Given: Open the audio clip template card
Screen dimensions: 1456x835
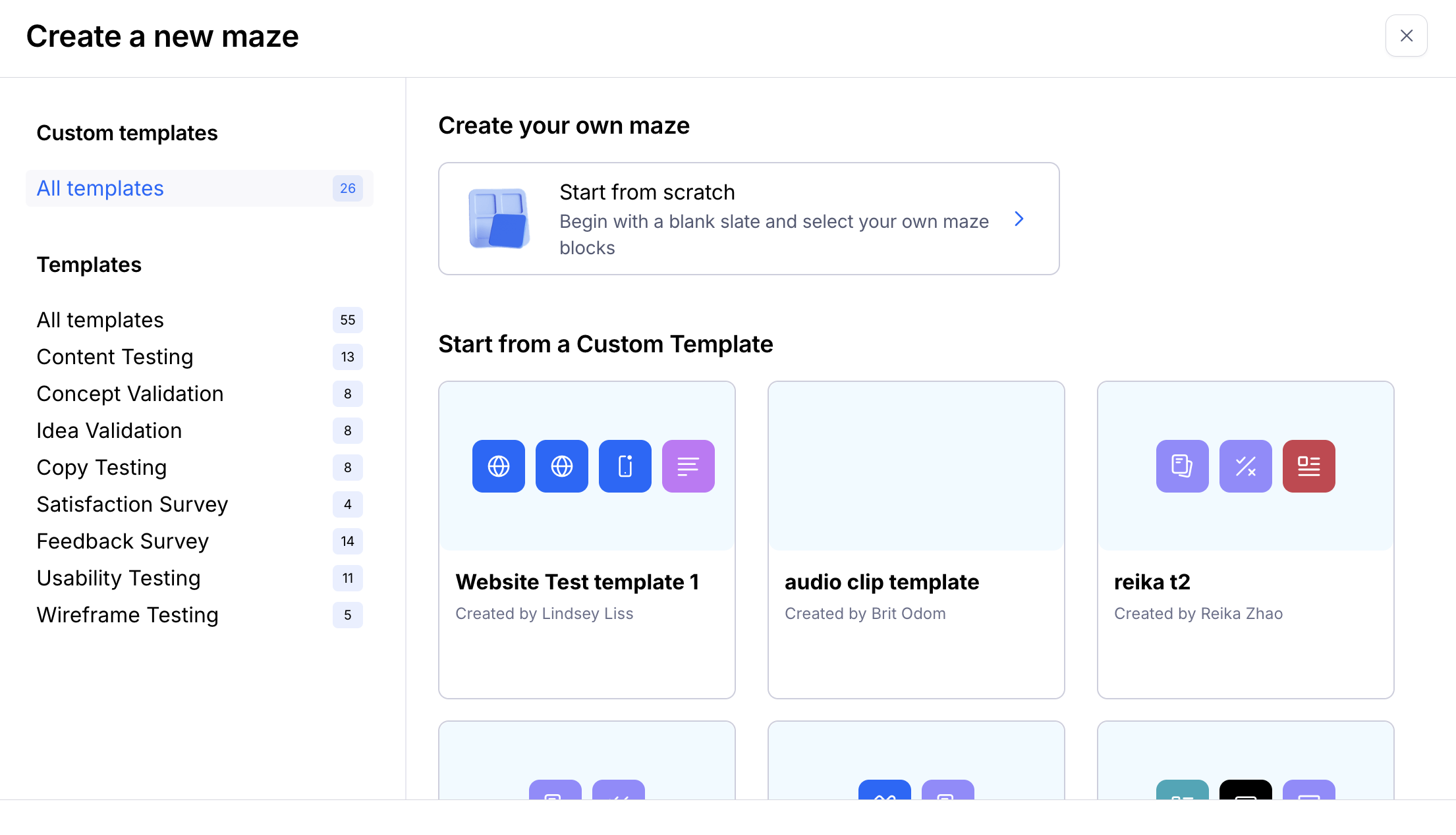Looking at the screenshot, I should pos(916,539).
